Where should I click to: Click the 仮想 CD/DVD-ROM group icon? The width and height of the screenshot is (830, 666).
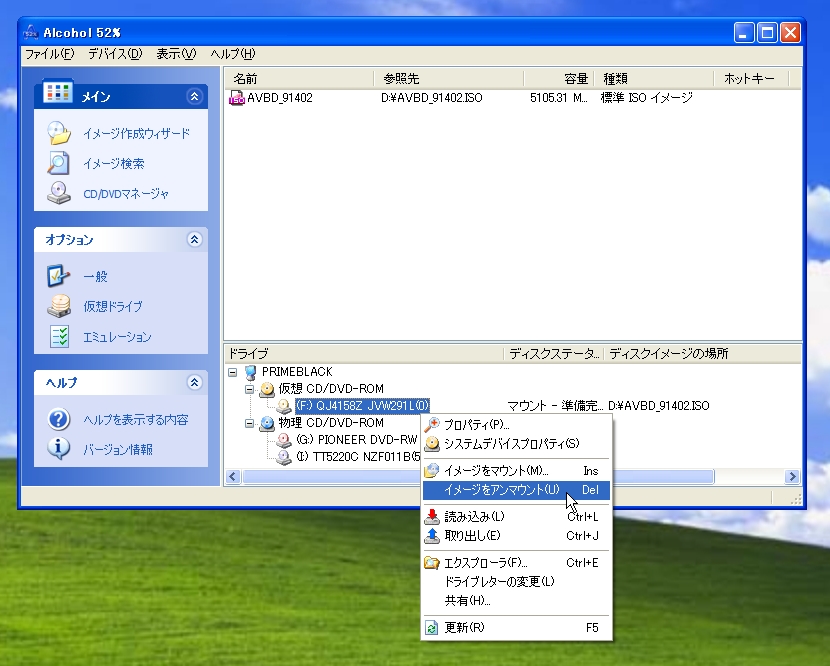267,389
